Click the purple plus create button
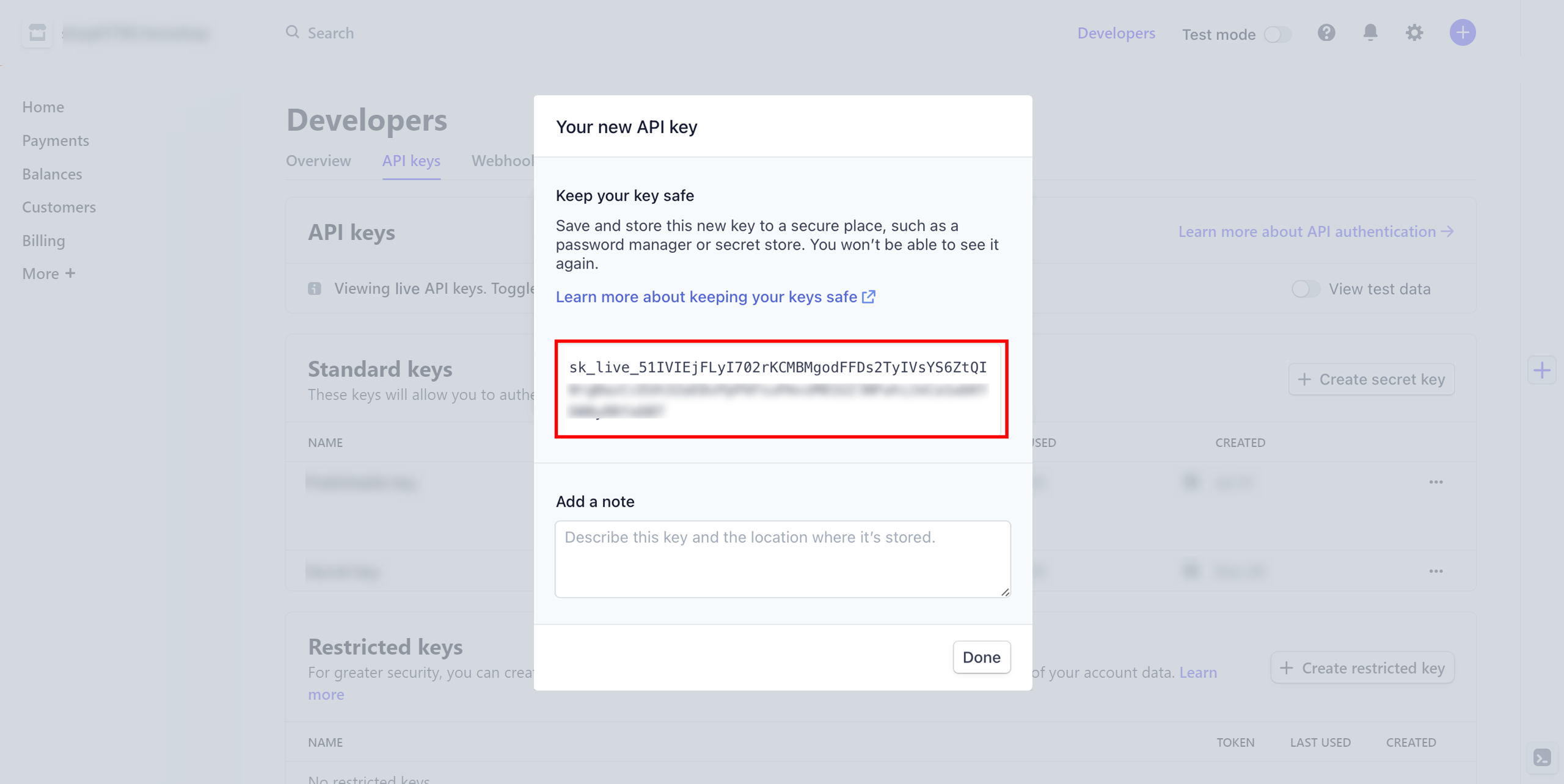The height and width of the screenshot is (784, 1564). click(x=1463, y=32)
